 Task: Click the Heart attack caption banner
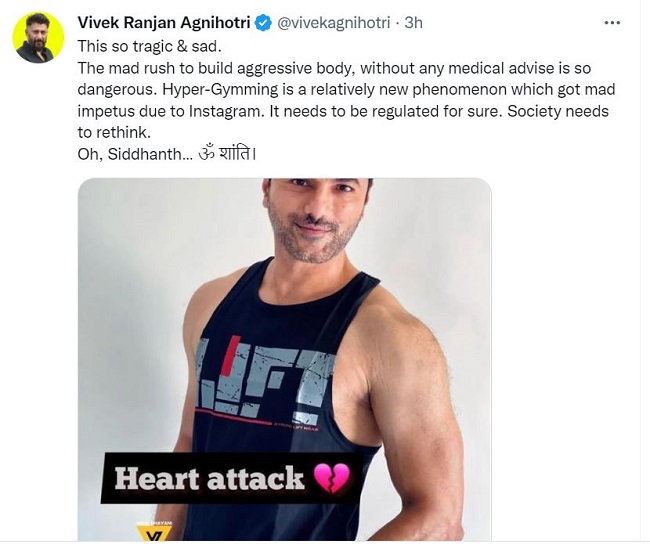click(x=232, y=478)
